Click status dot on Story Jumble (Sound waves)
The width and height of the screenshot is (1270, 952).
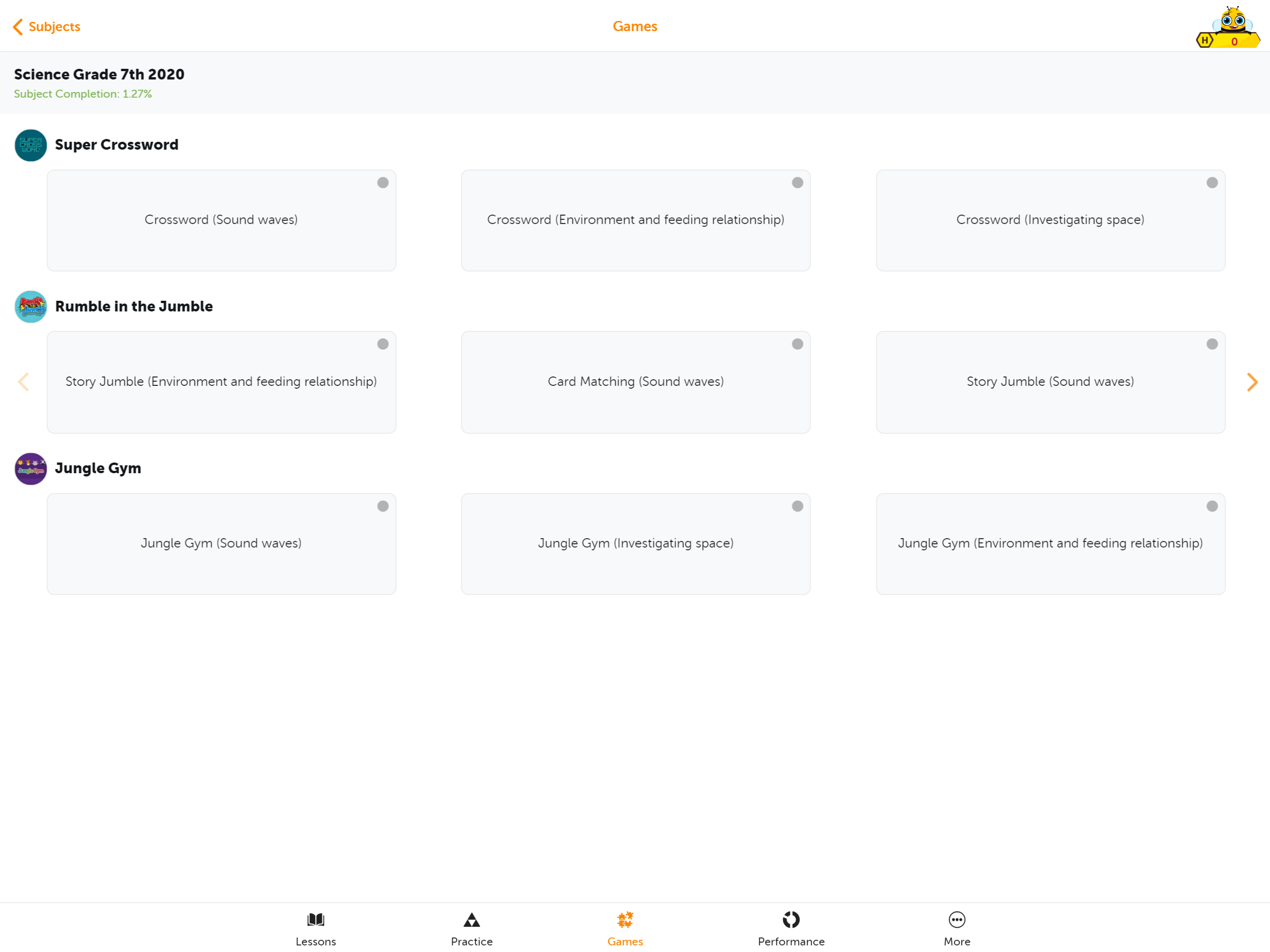tap(1212, 344)
